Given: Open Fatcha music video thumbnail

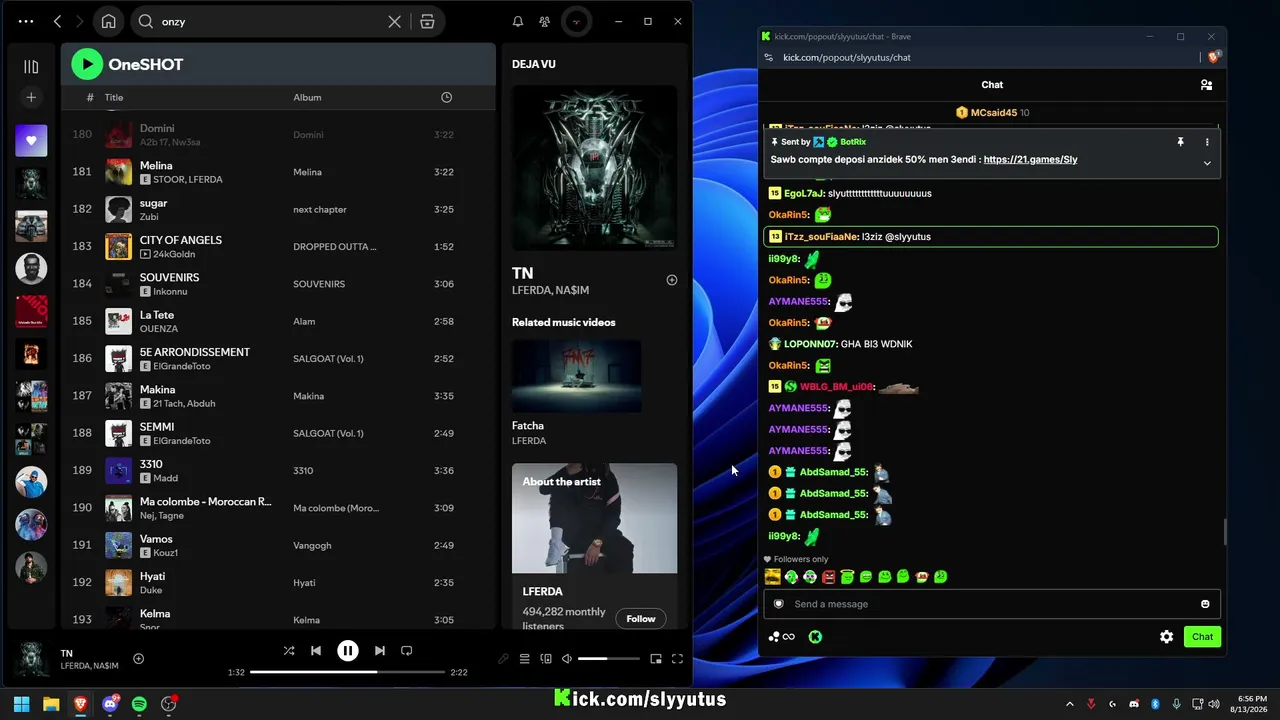Looking at the screenshot, I should 577,376.
